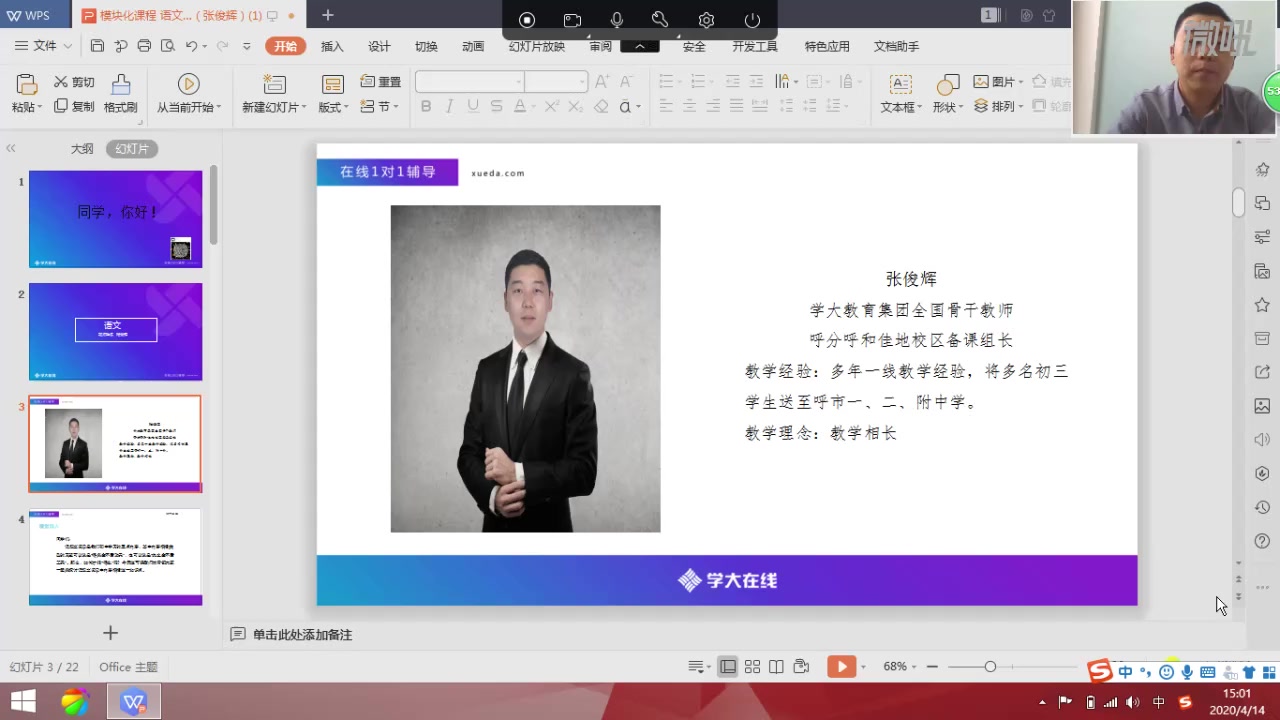Open the 幻灯片放映 (Slide Show) tab
1280x720 pixels.
[x=537, y=46]
